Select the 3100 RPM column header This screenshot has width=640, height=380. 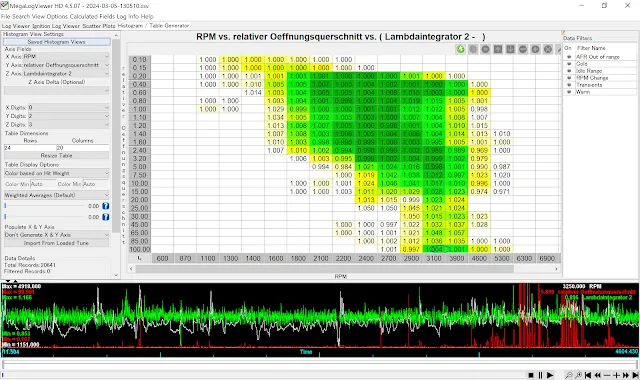point(434,258)
